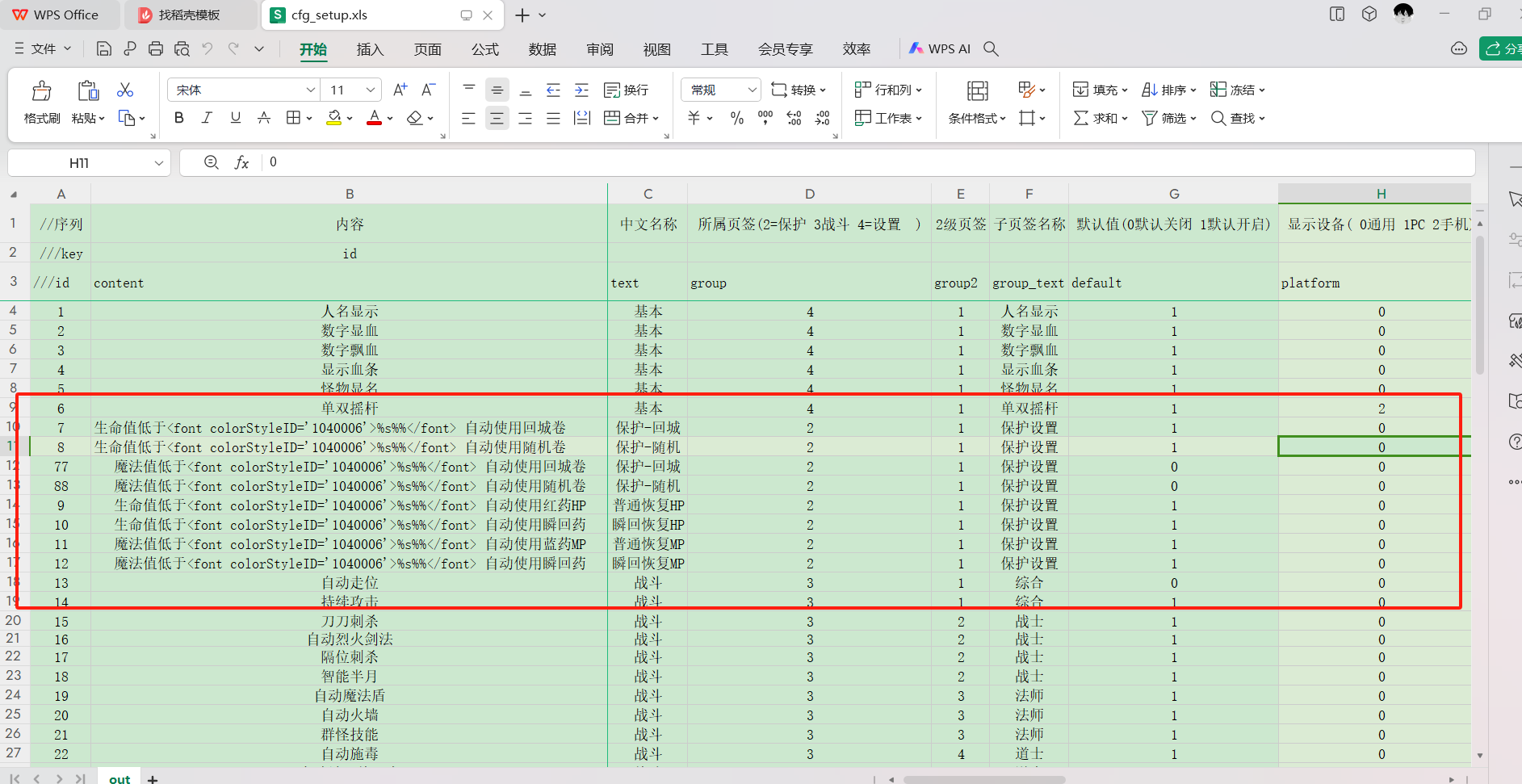
Task: Toggle top vertical alignment
Action: click(468, 90)
